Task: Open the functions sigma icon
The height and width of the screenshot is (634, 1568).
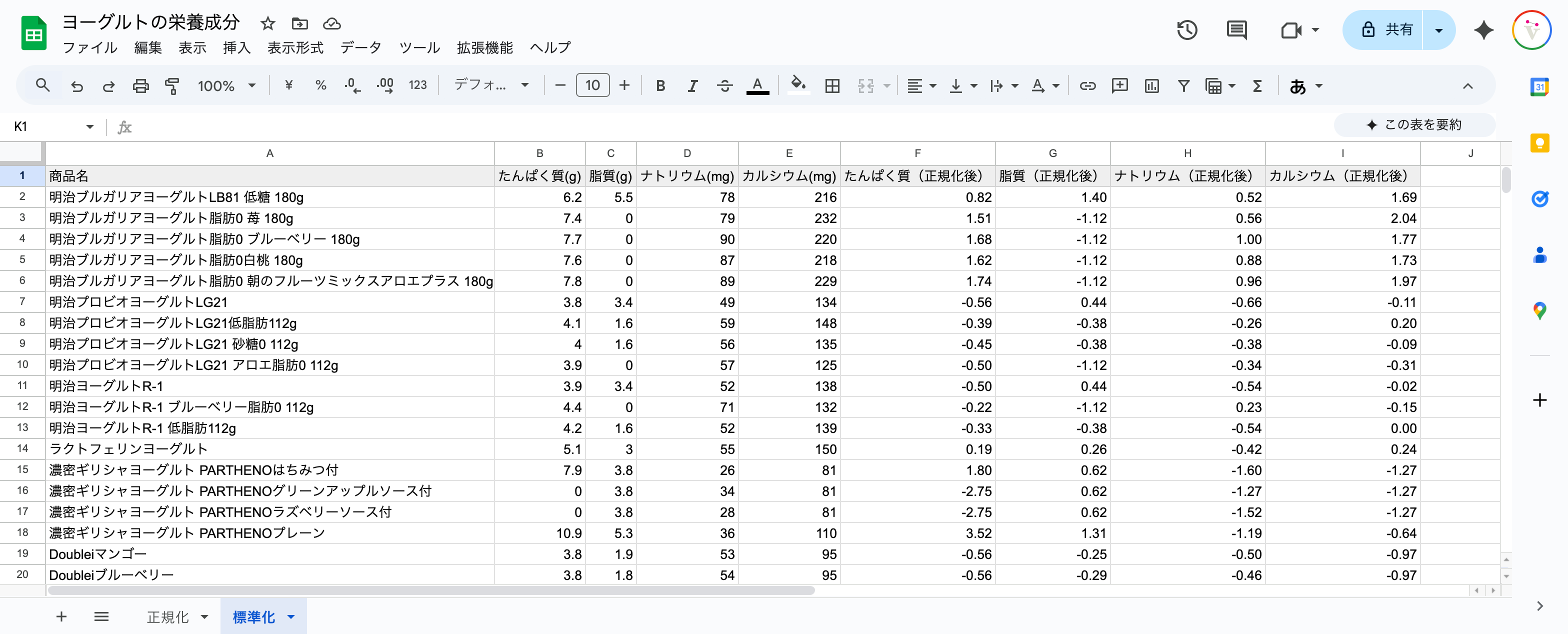Action: (1257, 86)
